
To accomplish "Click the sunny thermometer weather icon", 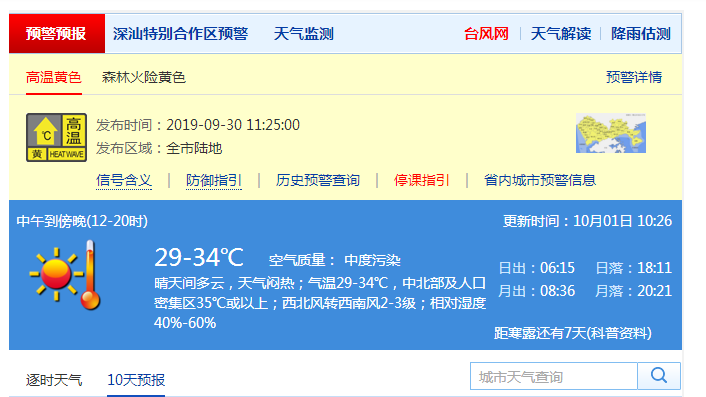I will [65, 275].
